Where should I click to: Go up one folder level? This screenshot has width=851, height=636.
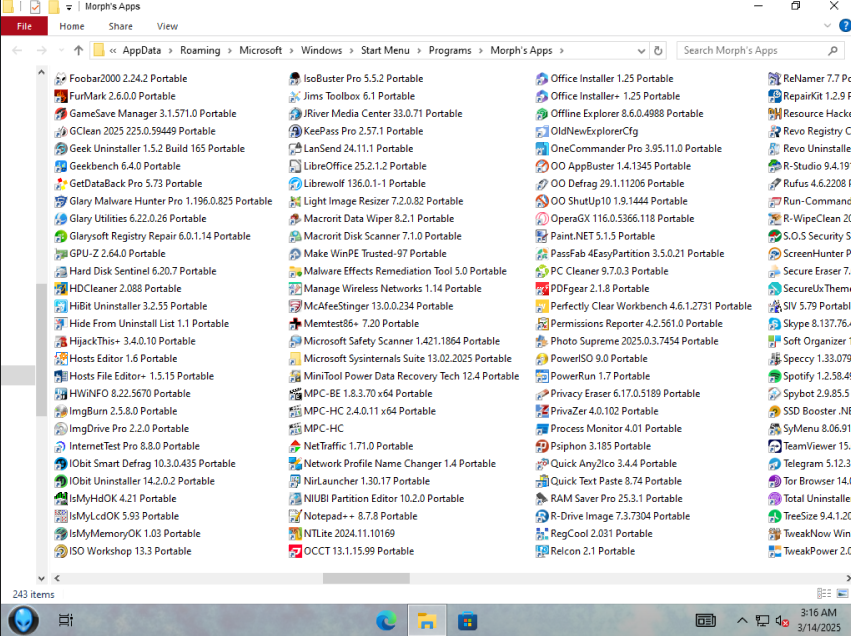79,50
